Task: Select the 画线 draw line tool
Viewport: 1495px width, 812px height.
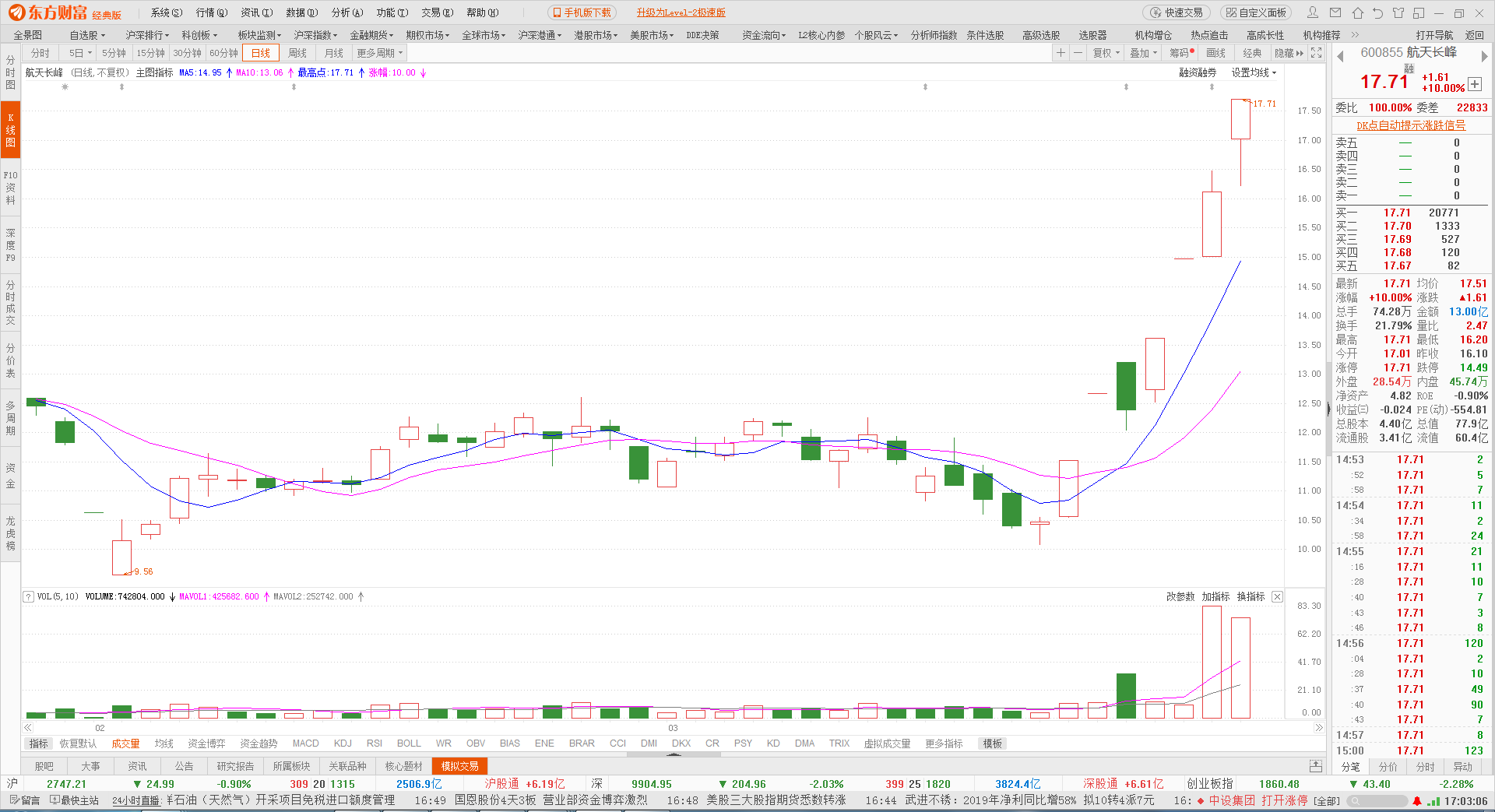Action: 1215,53
